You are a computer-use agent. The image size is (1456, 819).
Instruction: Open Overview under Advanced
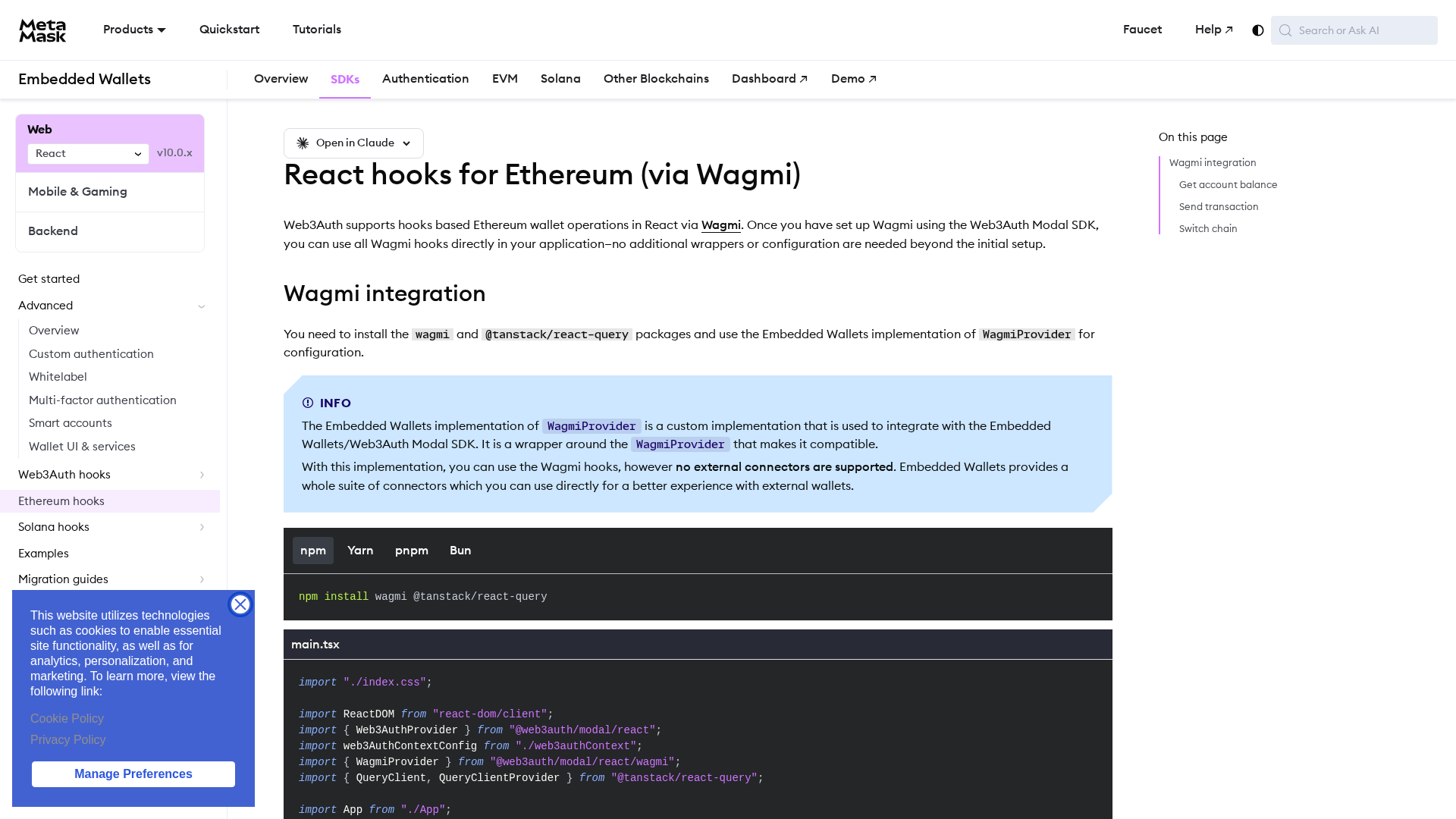(54, 331)
